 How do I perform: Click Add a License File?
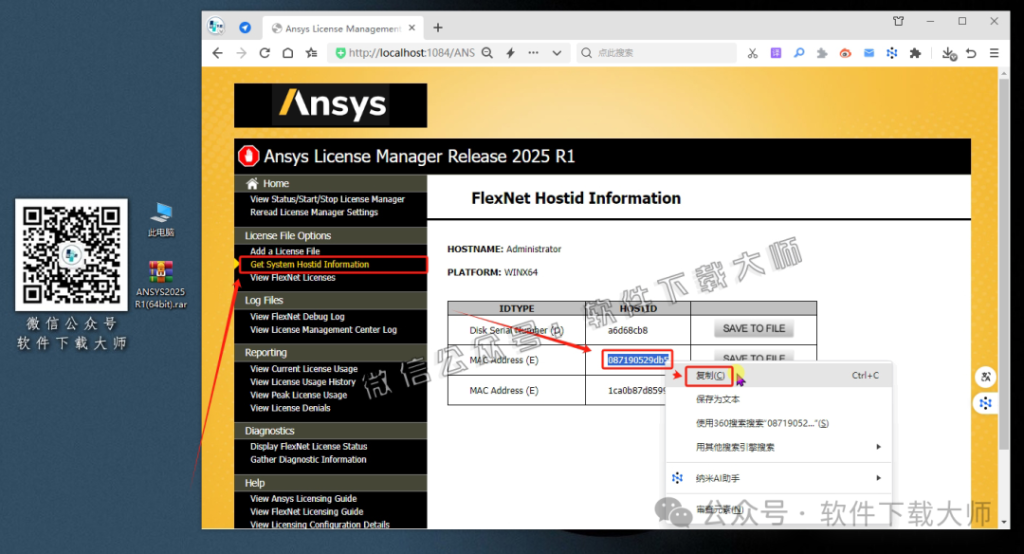click(285, 251)
